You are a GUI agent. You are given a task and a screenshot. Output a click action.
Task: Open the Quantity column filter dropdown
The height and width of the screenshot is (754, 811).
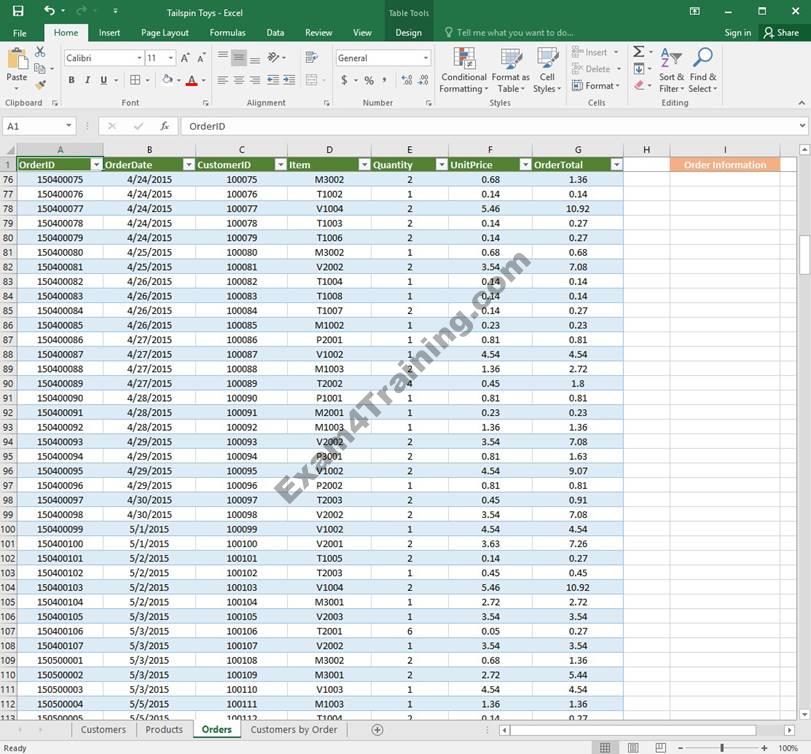[x=441, y=165]
